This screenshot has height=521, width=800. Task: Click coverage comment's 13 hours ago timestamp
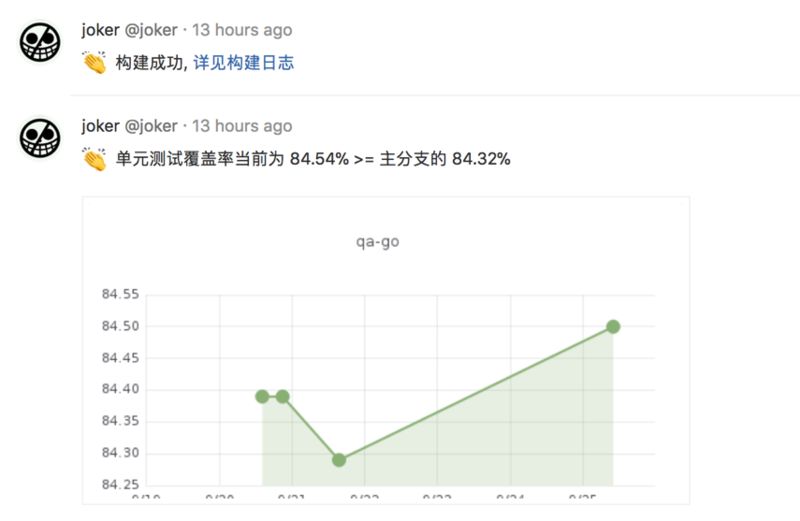coord(242,126)
